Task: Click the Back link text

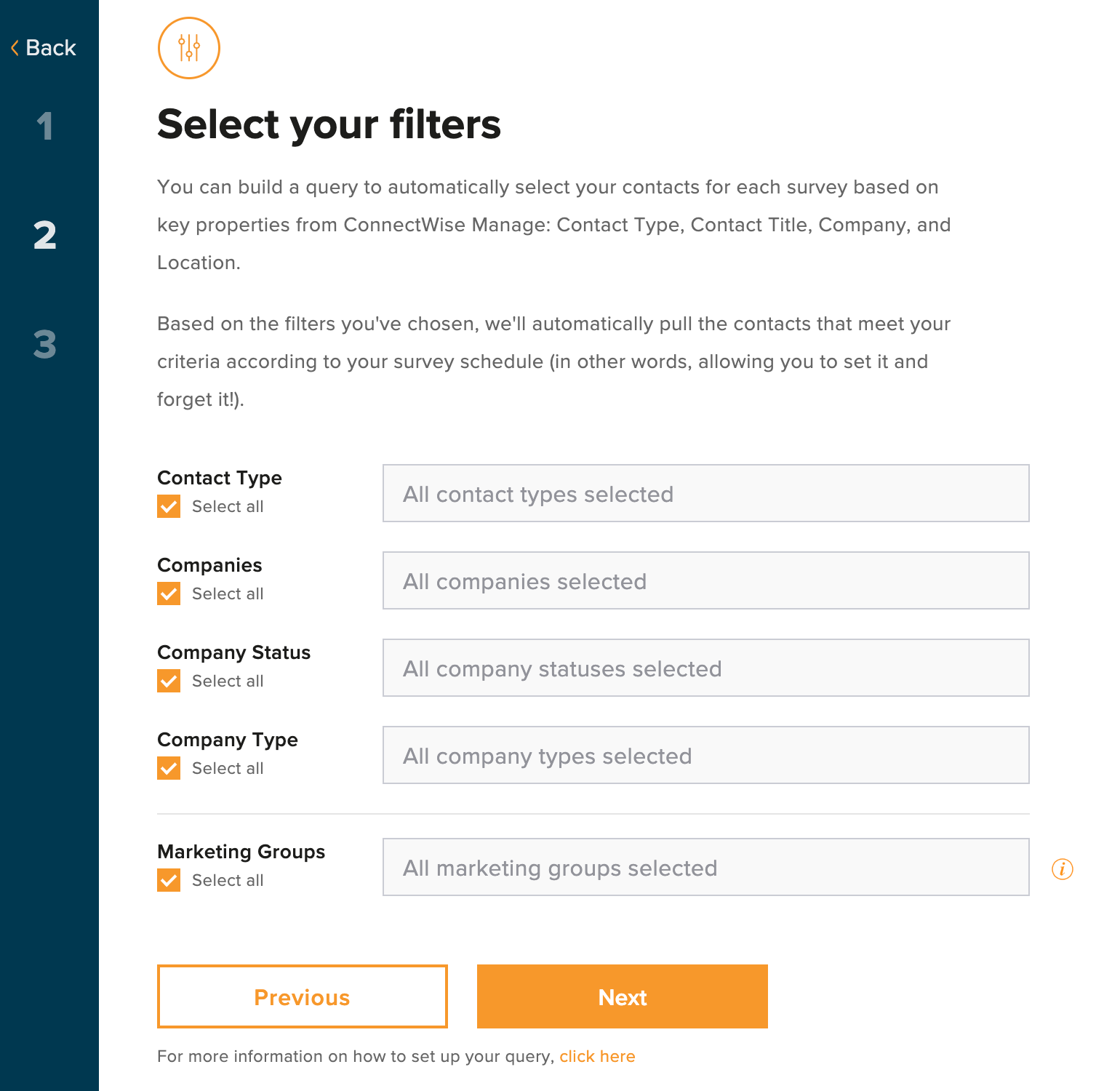Action: click(51, 48)
